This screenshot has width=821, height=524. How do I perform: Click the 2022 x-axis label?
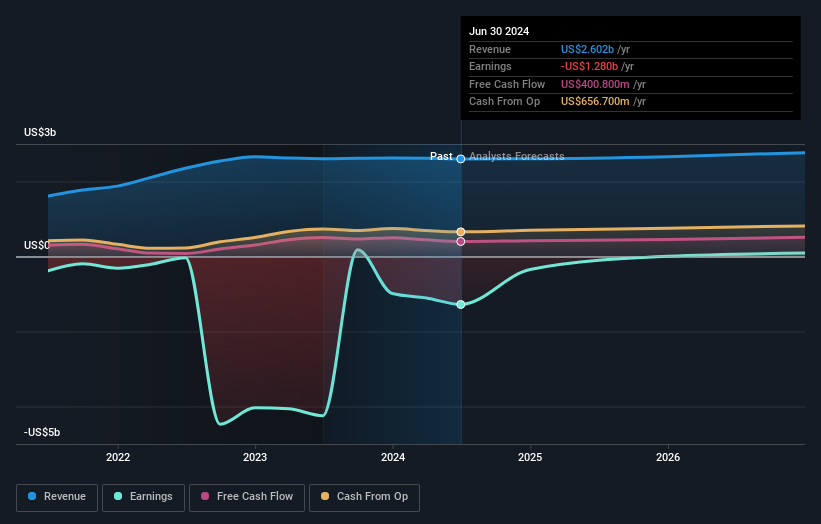pos(118,457)
